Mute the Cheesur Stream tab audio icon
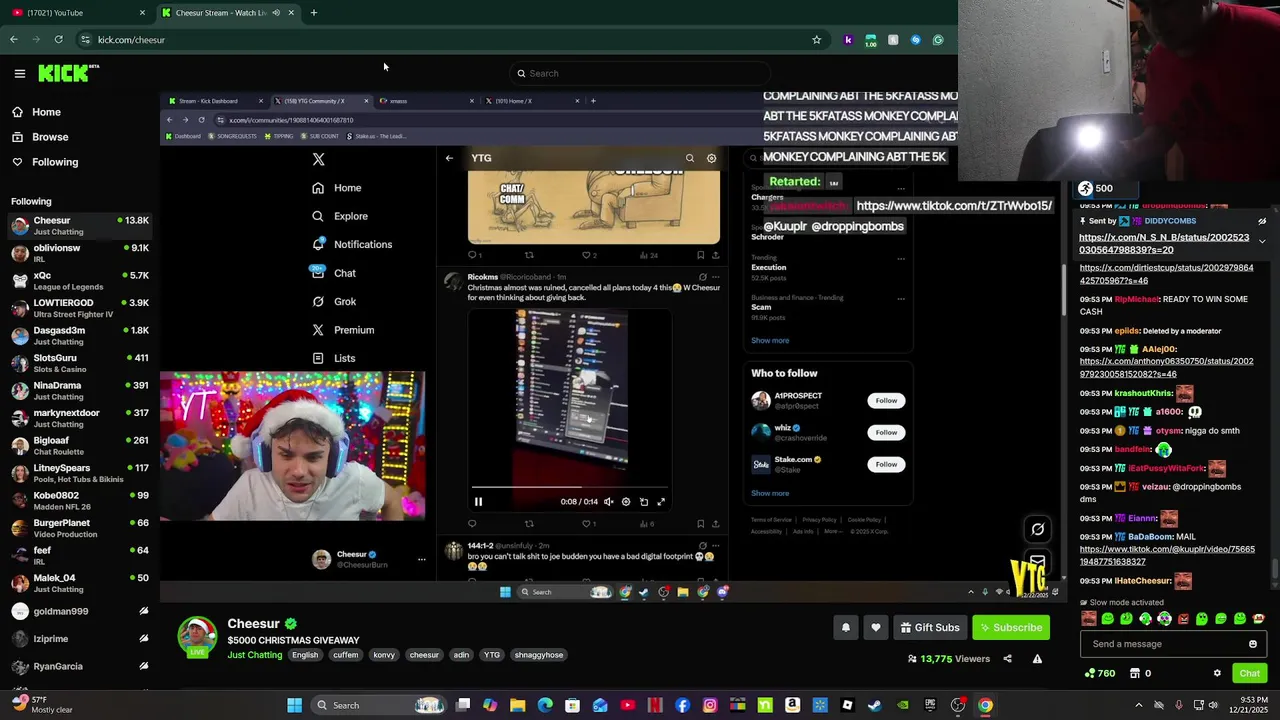The height and width of the screenshot is (720, 1280). tap(276, 13)
